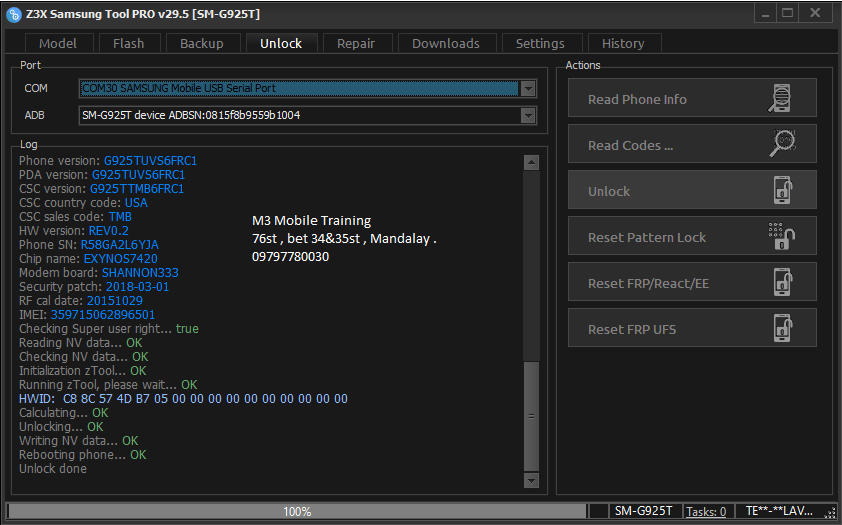Viewport: 842px width, 525px height.
Task: Click the Read Phone Info magnifier icon
Action: pyautogui.click(x=781, y=98)
